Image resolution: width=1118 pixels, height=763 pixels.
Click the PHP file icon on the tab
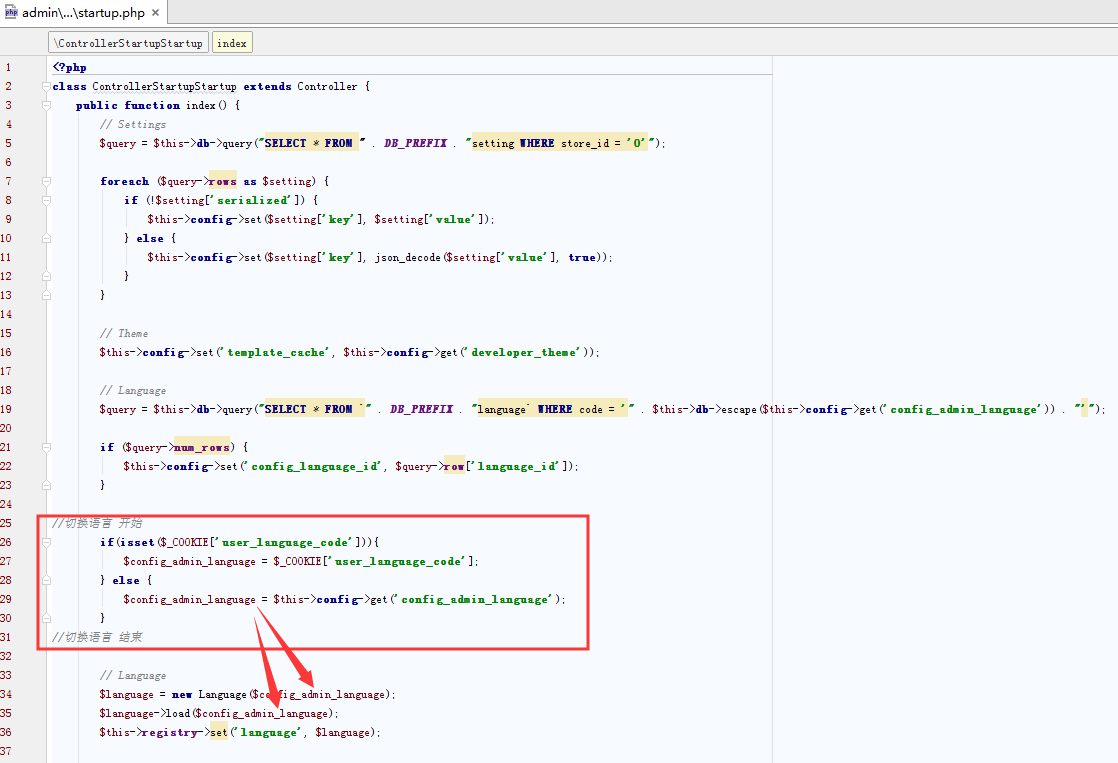pos(11,12)
